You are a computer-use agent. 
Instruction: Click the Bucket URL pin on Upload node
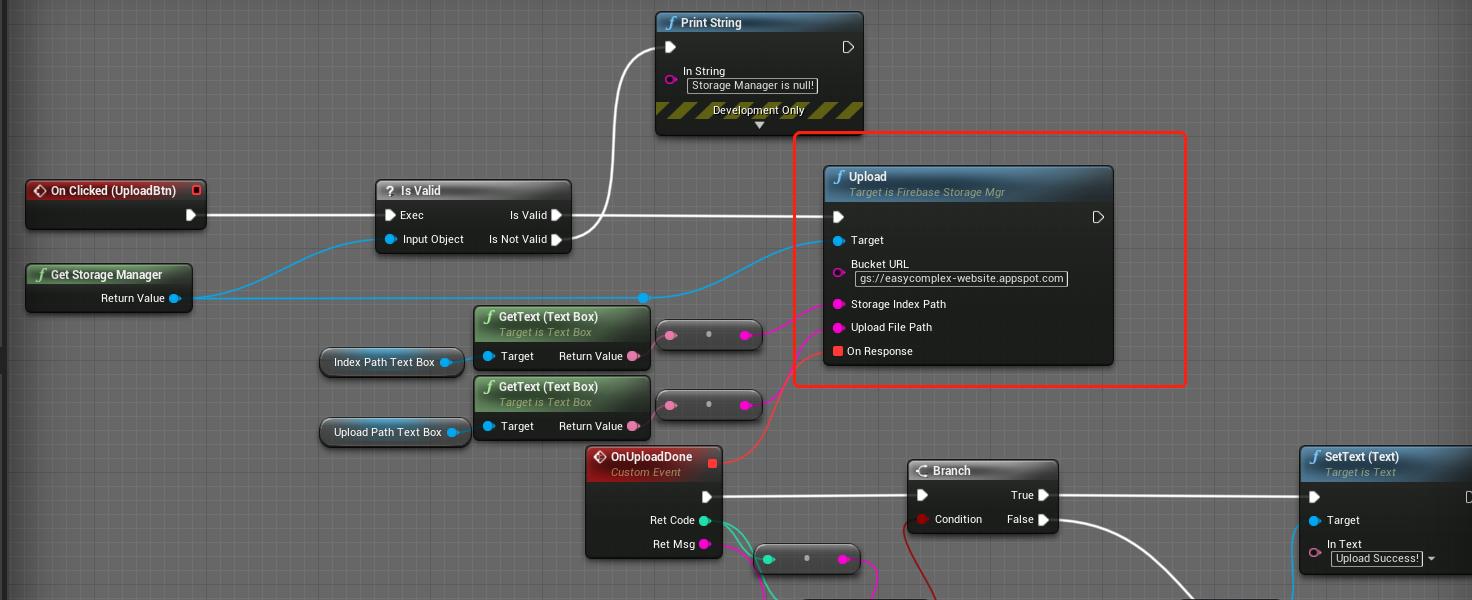838,272
